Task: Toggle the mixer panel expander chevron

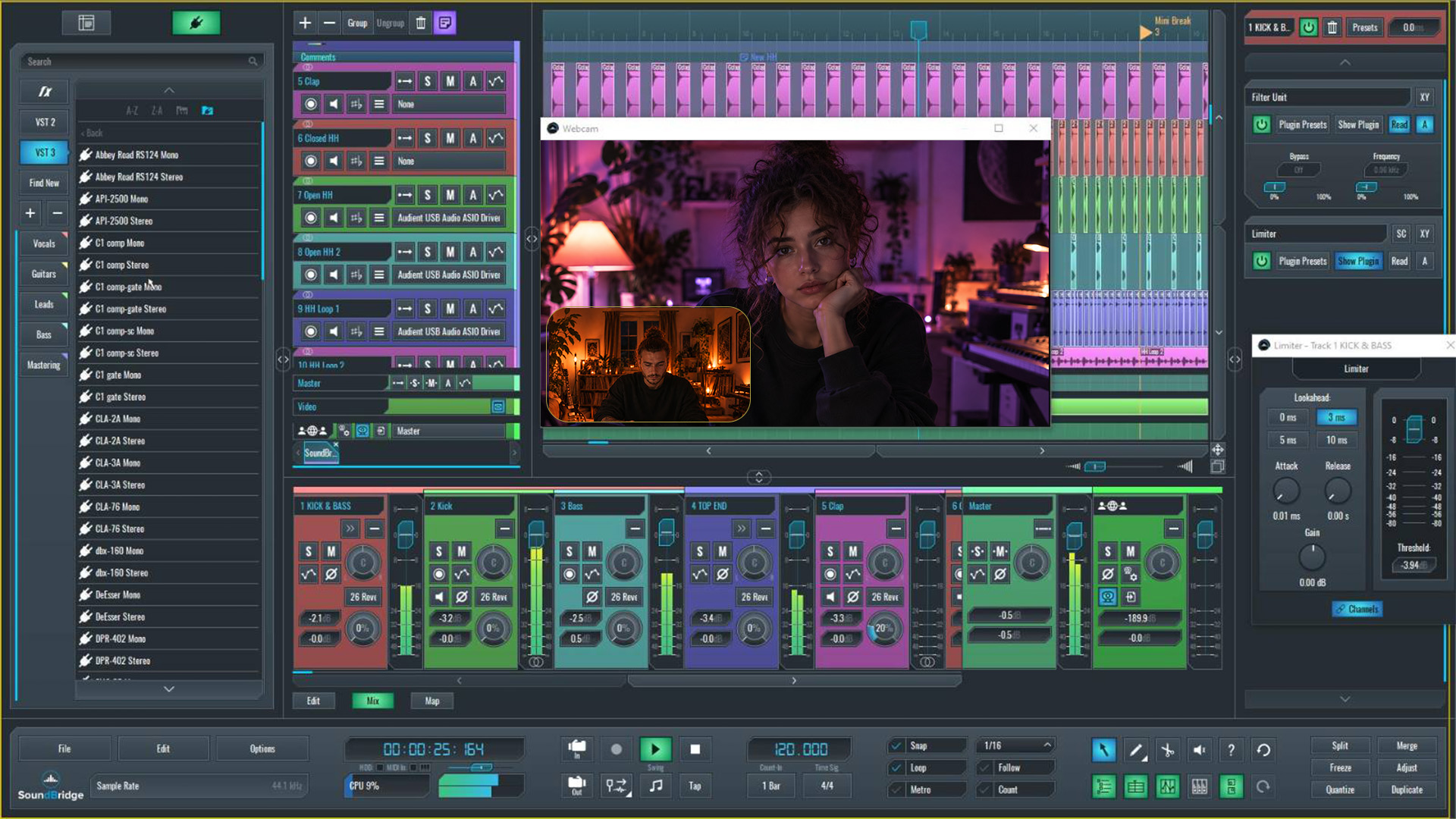Action: 758,477
